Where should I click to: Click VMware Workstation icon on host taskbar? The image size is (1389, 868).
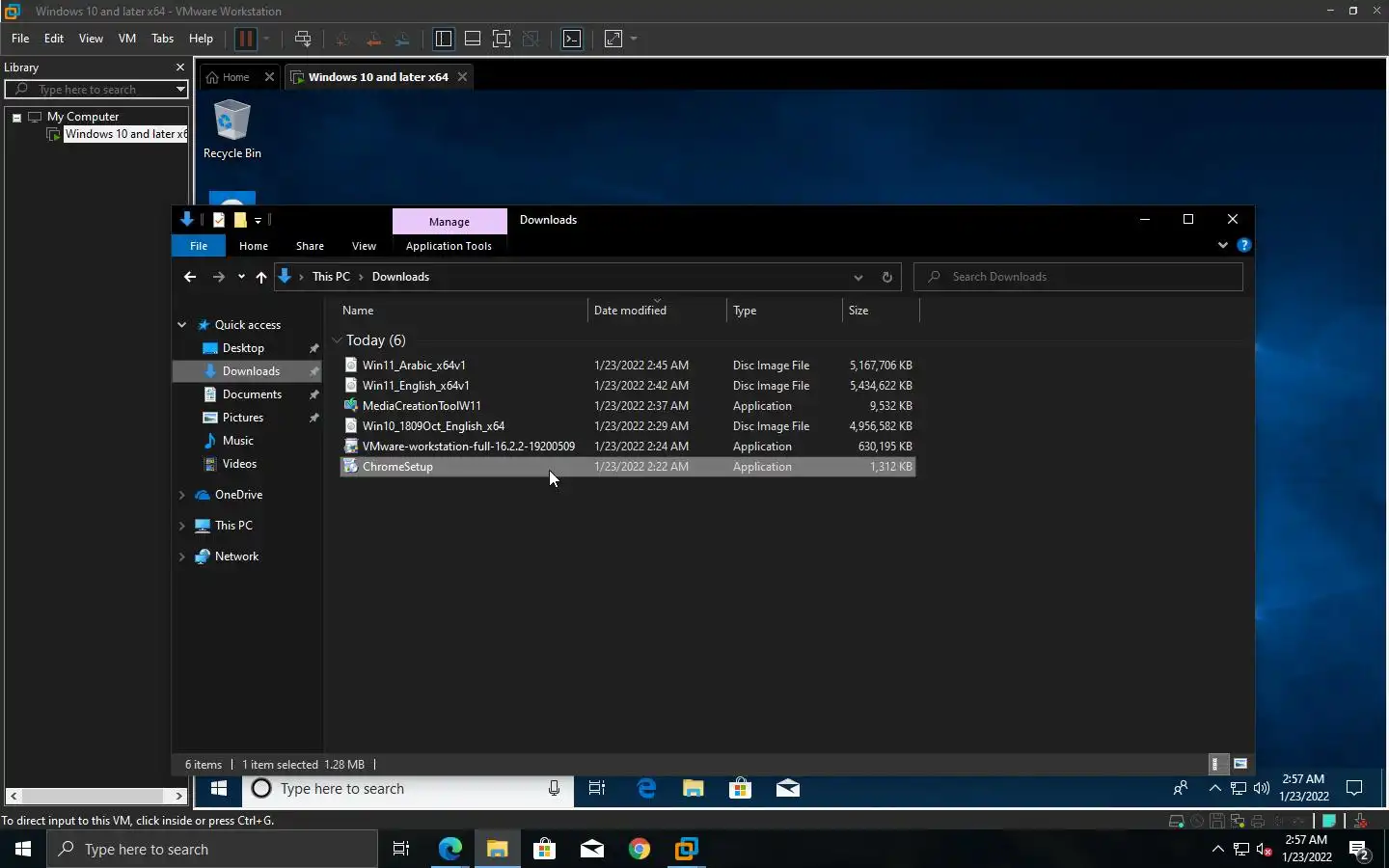click(687, 850)
